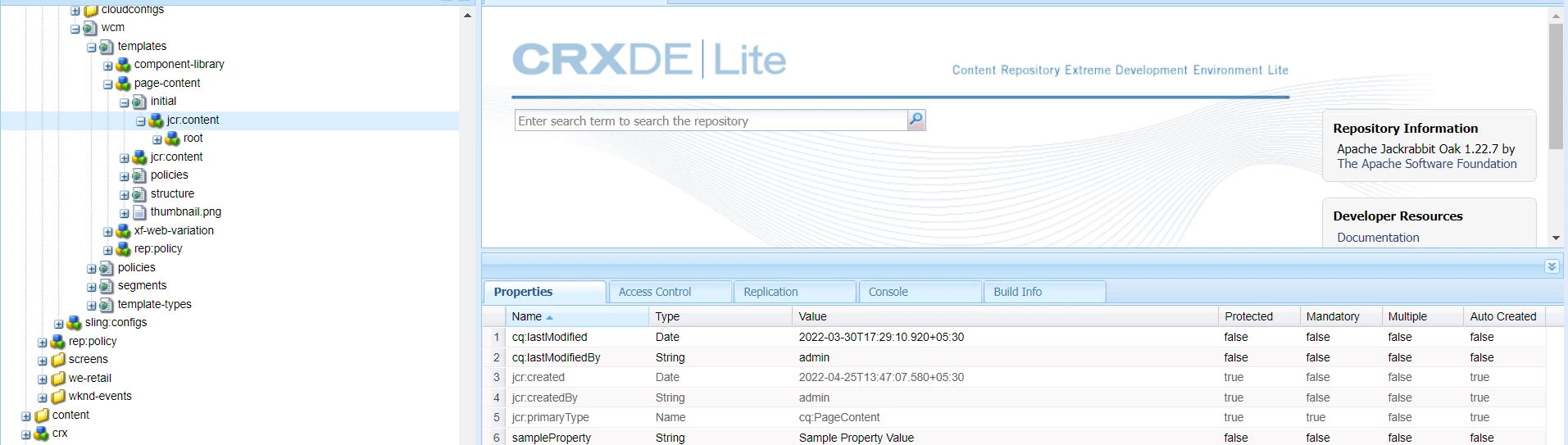Click the thumbnail.png file icon
The height and width of the screenshot is (445, 1568).
[139, 212]
